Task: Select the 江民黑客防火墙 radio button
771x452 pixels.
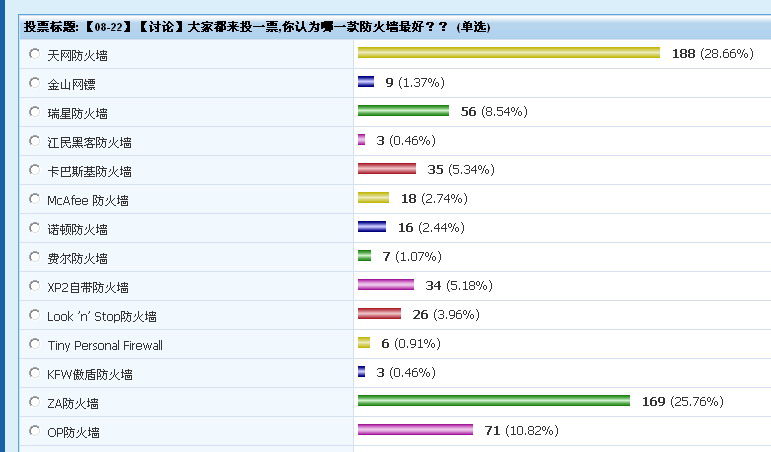Action: [x=35, y=141]
